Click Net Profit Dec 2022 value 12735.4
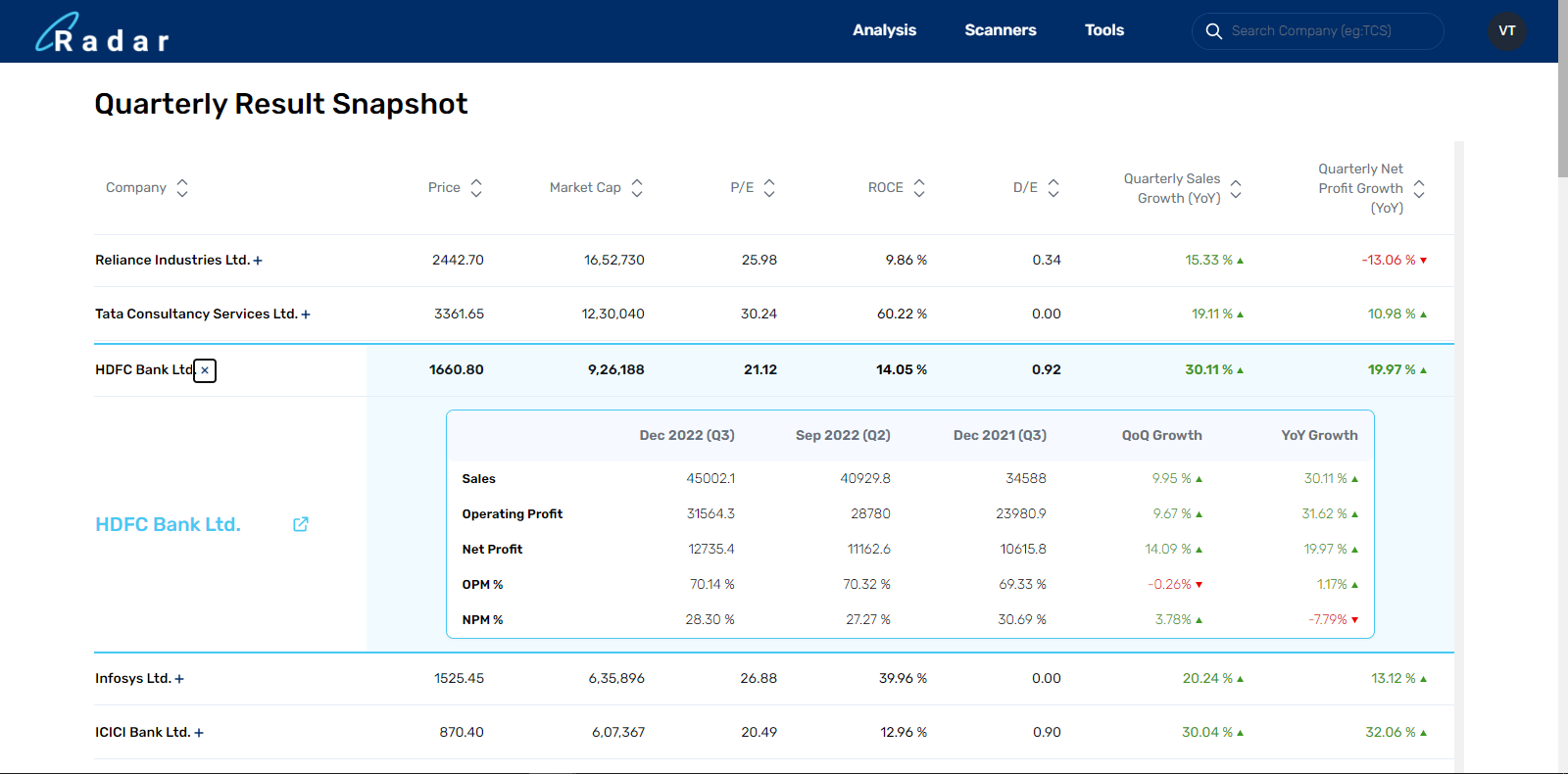Viewport: 1568px width, 774px height. coord(711,549)
